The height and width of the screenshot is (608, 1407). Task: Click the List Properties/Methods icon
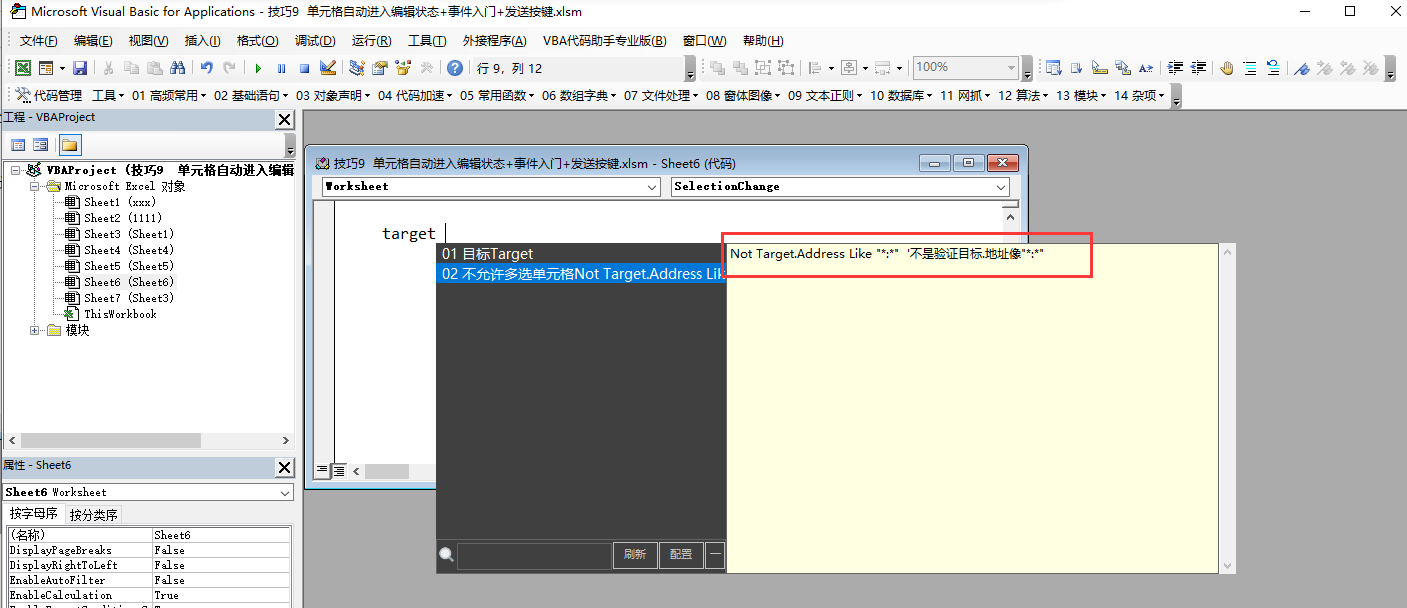[x=1053, y=68]
